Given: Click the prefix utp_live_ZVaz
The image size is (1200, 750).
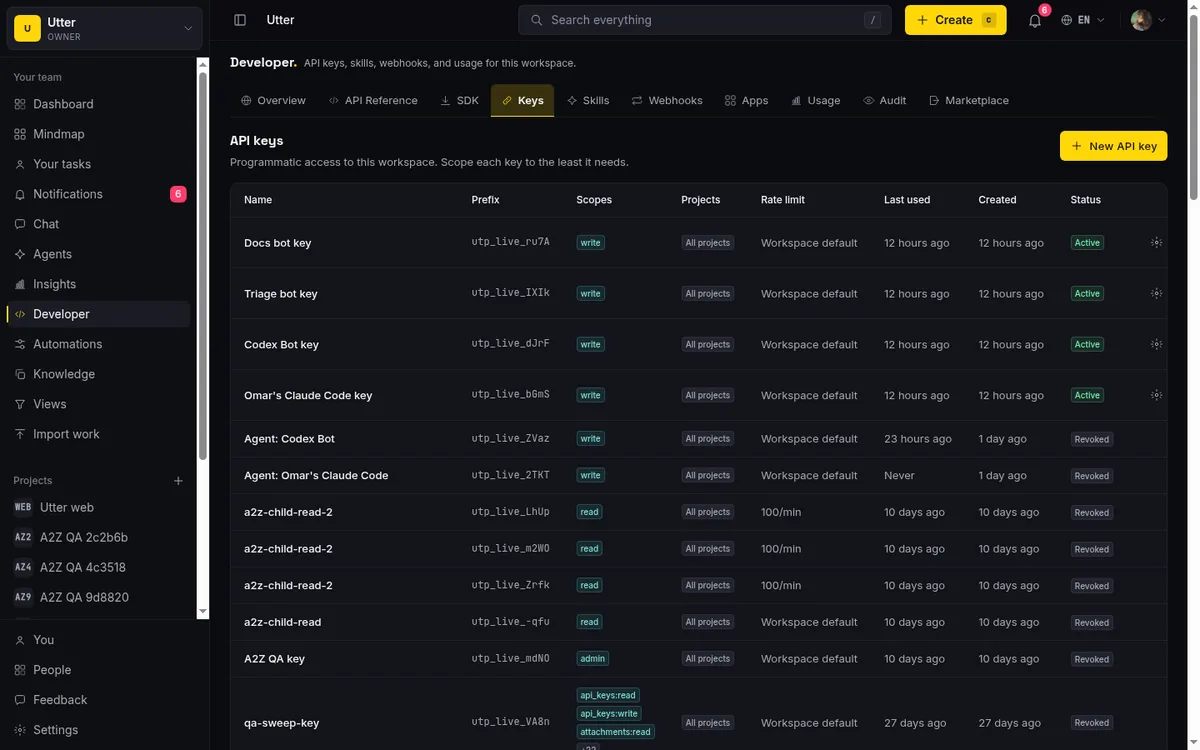Looking at the screenshot, I should pyautogui.click(x=510, y=439).
